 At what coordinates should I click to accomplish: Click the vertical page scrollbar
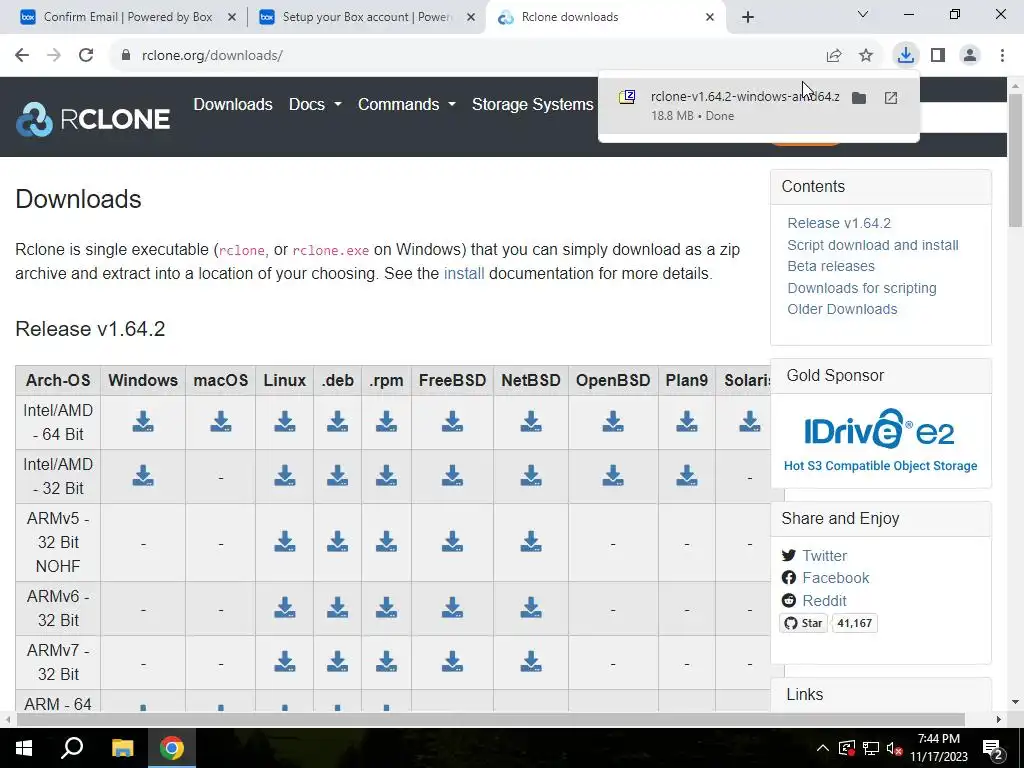(1015, 160)
